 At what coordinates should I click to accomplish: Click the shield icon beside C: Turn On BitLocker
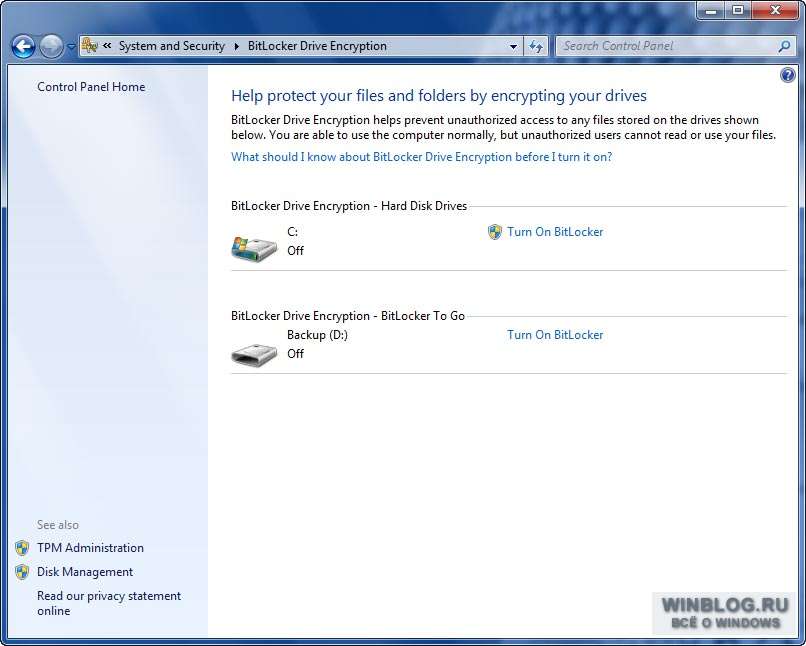click(x=494, y=232)
